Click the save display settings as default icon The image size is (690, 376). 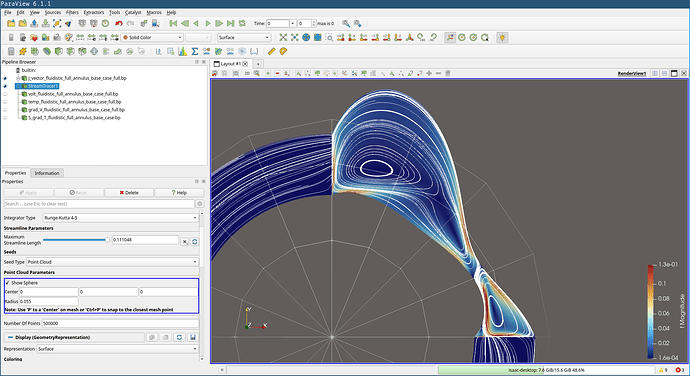click(x=193, y=337)
